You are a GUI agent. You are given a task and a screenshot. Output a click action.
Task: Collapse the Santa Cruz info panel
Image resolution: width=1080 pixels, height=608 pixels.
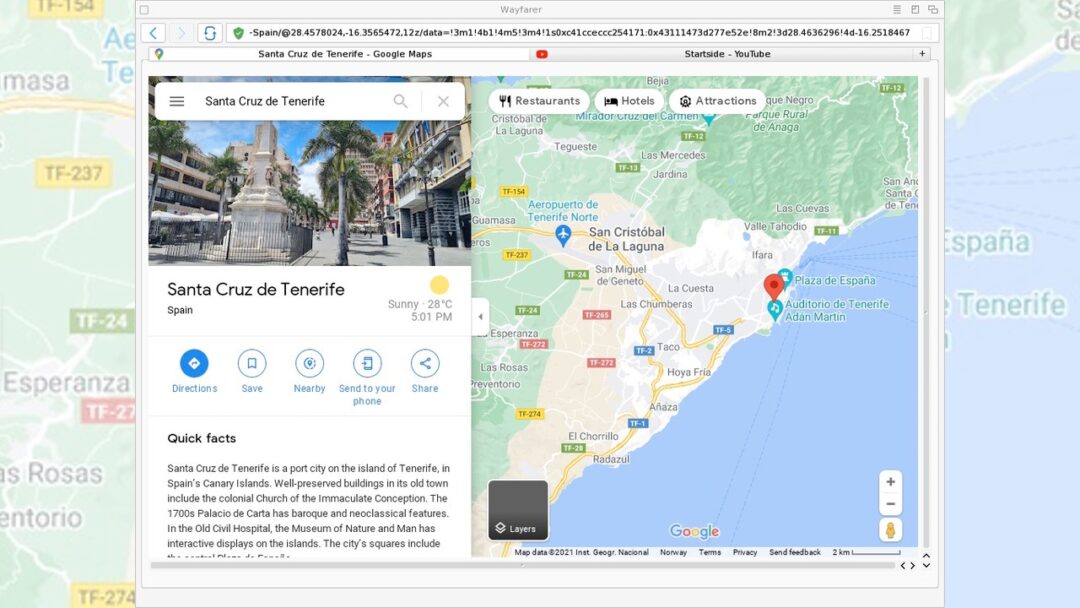pyautogui.click(x=481, y=316)
